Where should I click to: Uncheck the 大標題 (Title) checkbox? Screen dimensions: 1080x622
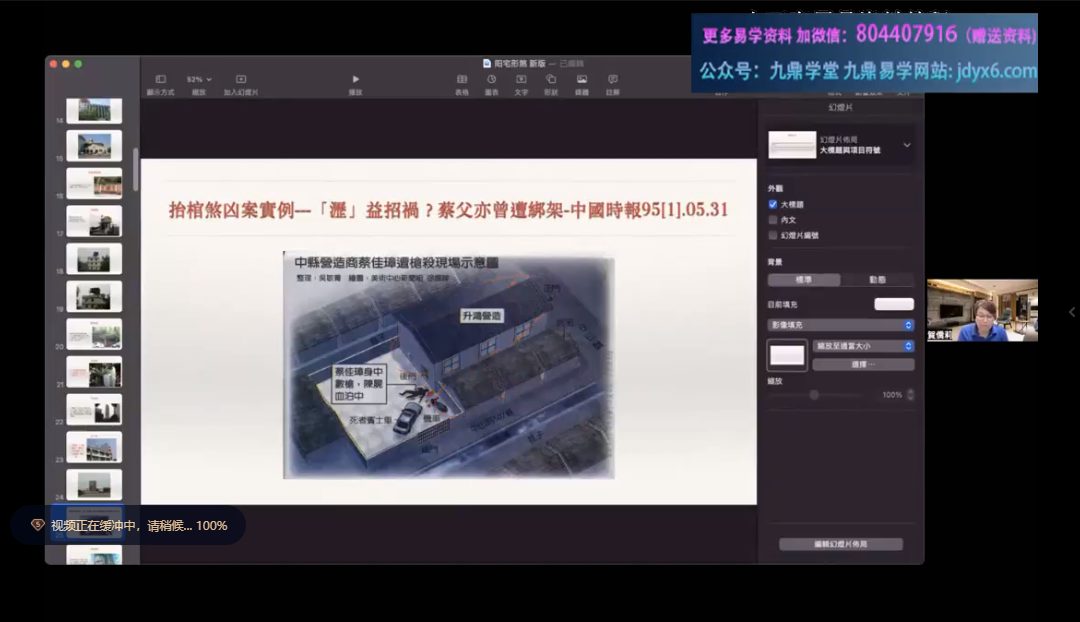[773, 204]
